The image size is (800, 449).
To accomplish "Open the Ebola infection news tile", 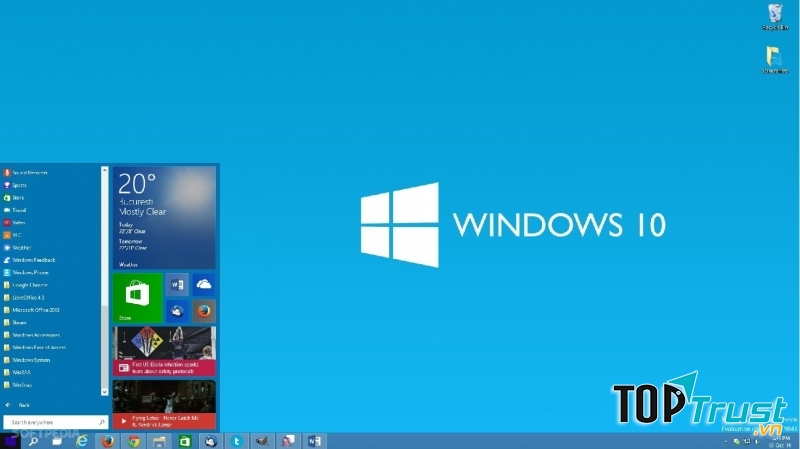I will 164,352.
